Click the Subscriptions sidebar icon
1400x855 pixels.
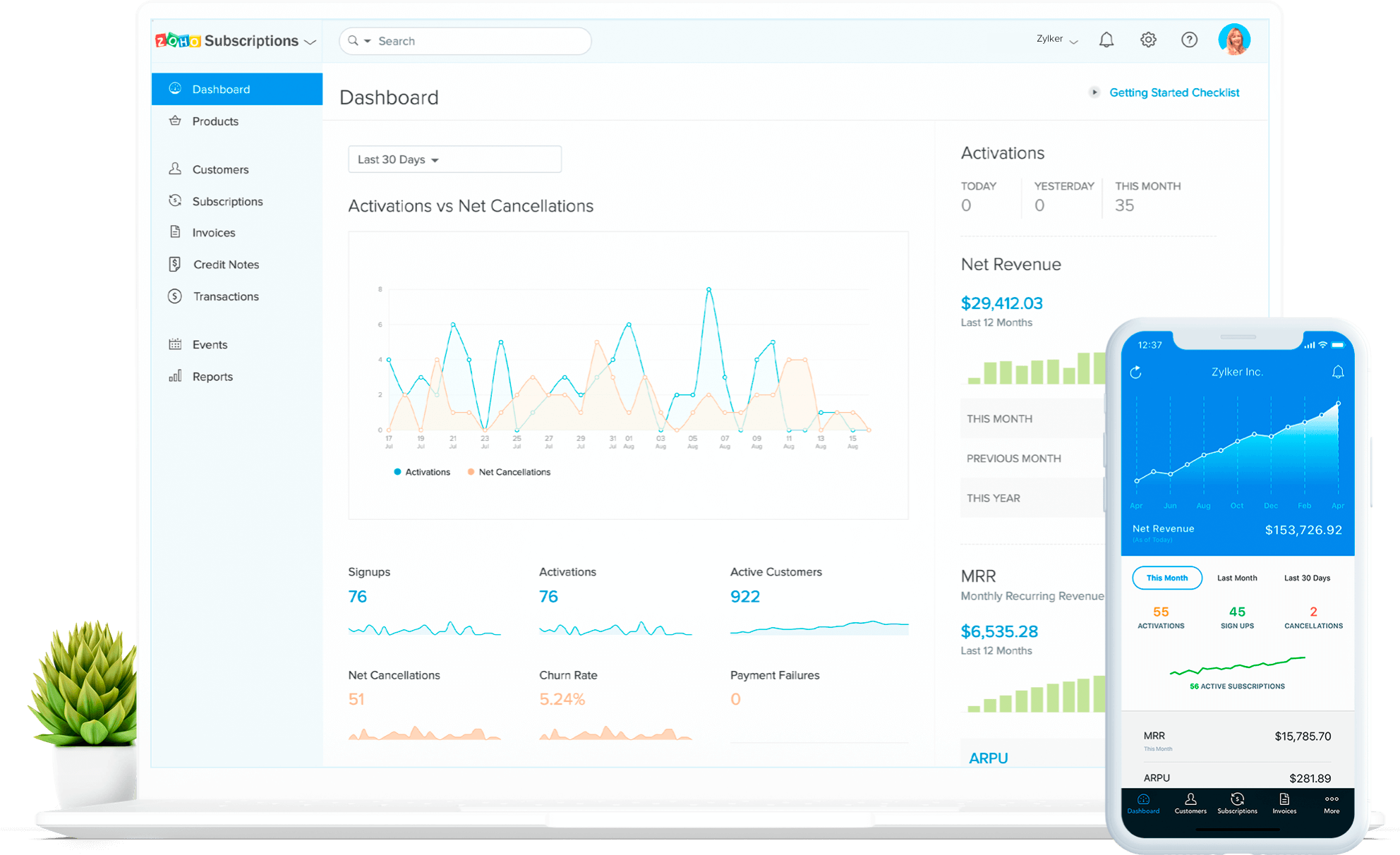point(175,200)
